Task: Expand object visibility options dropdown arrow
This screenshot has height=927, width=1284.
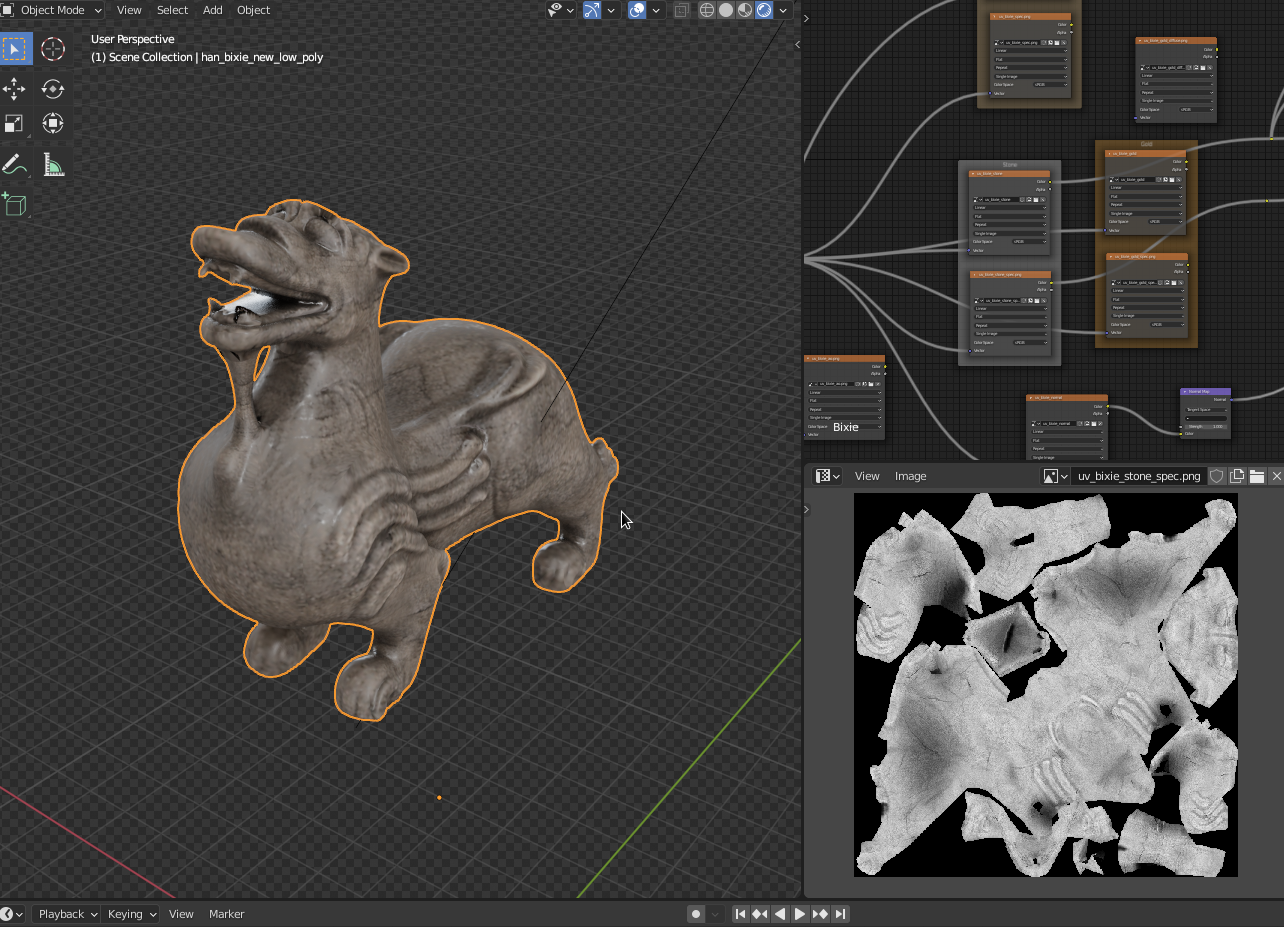Action: click(570, 10)
